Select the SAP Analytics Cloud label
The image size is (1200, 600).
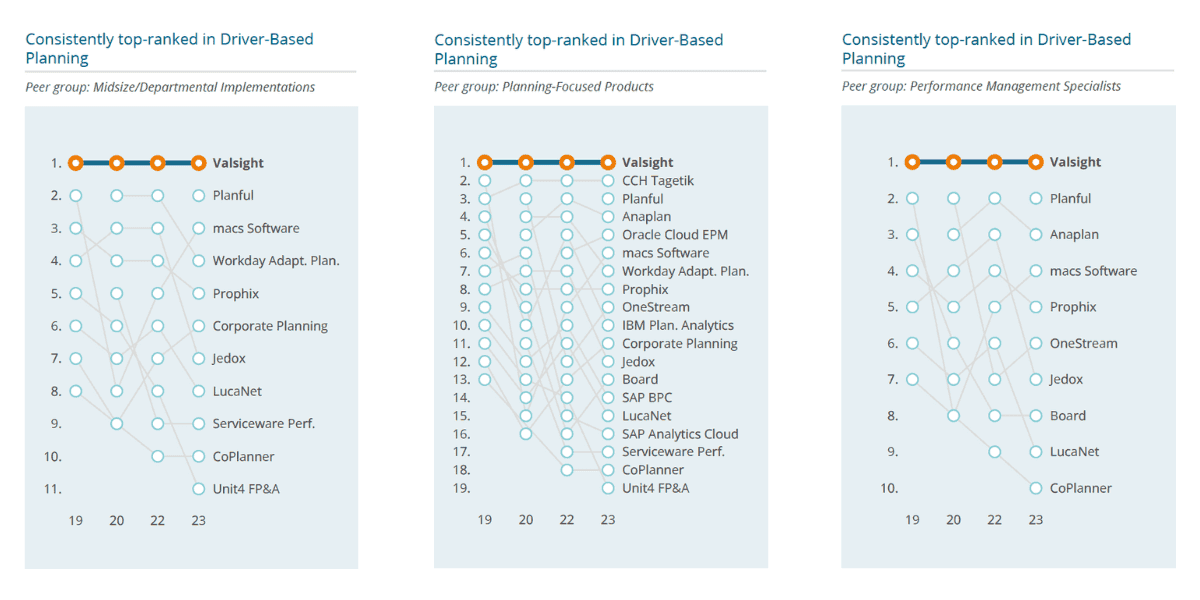[680, 434]
